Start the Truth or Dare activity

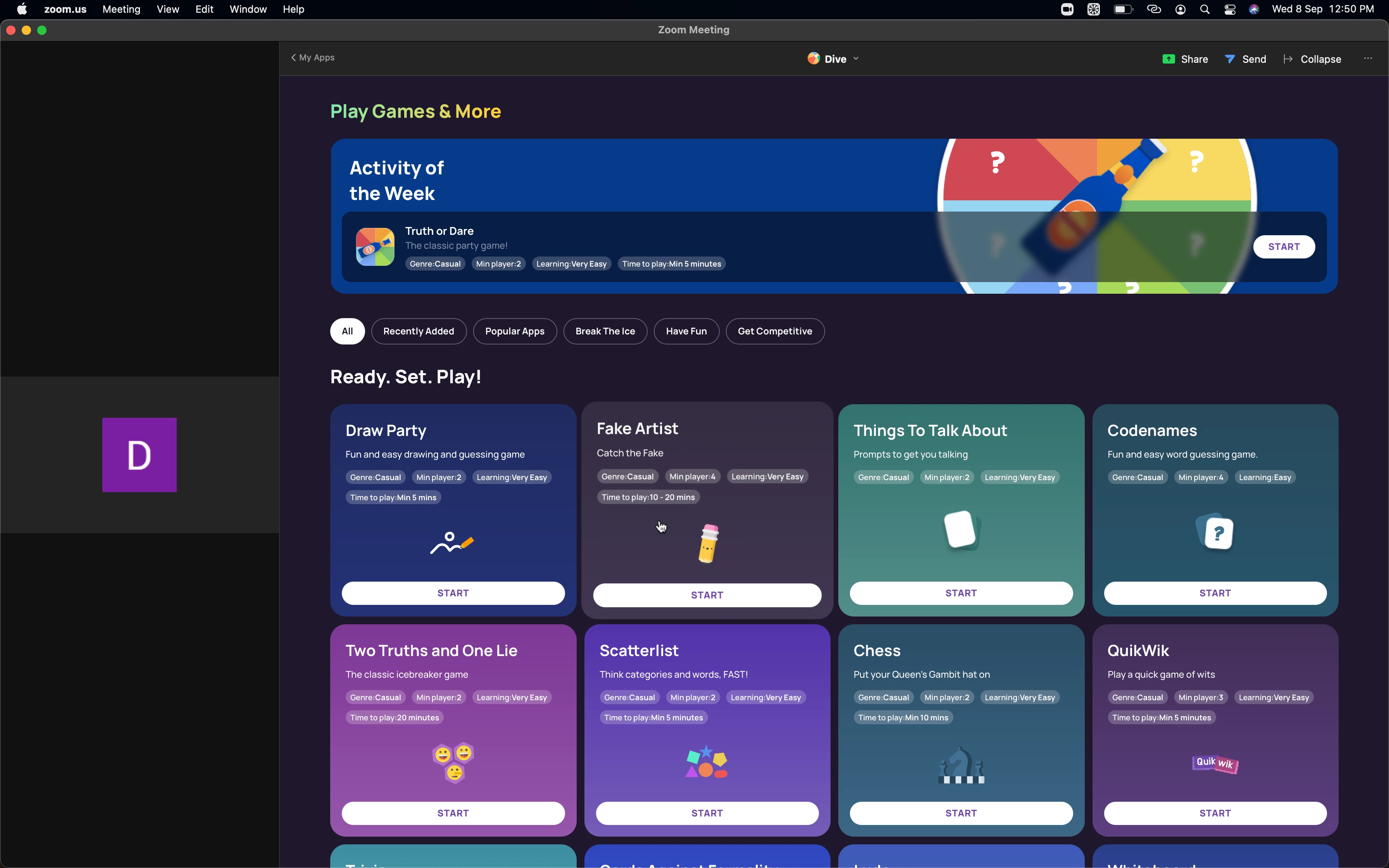[x=1283, y=247]
